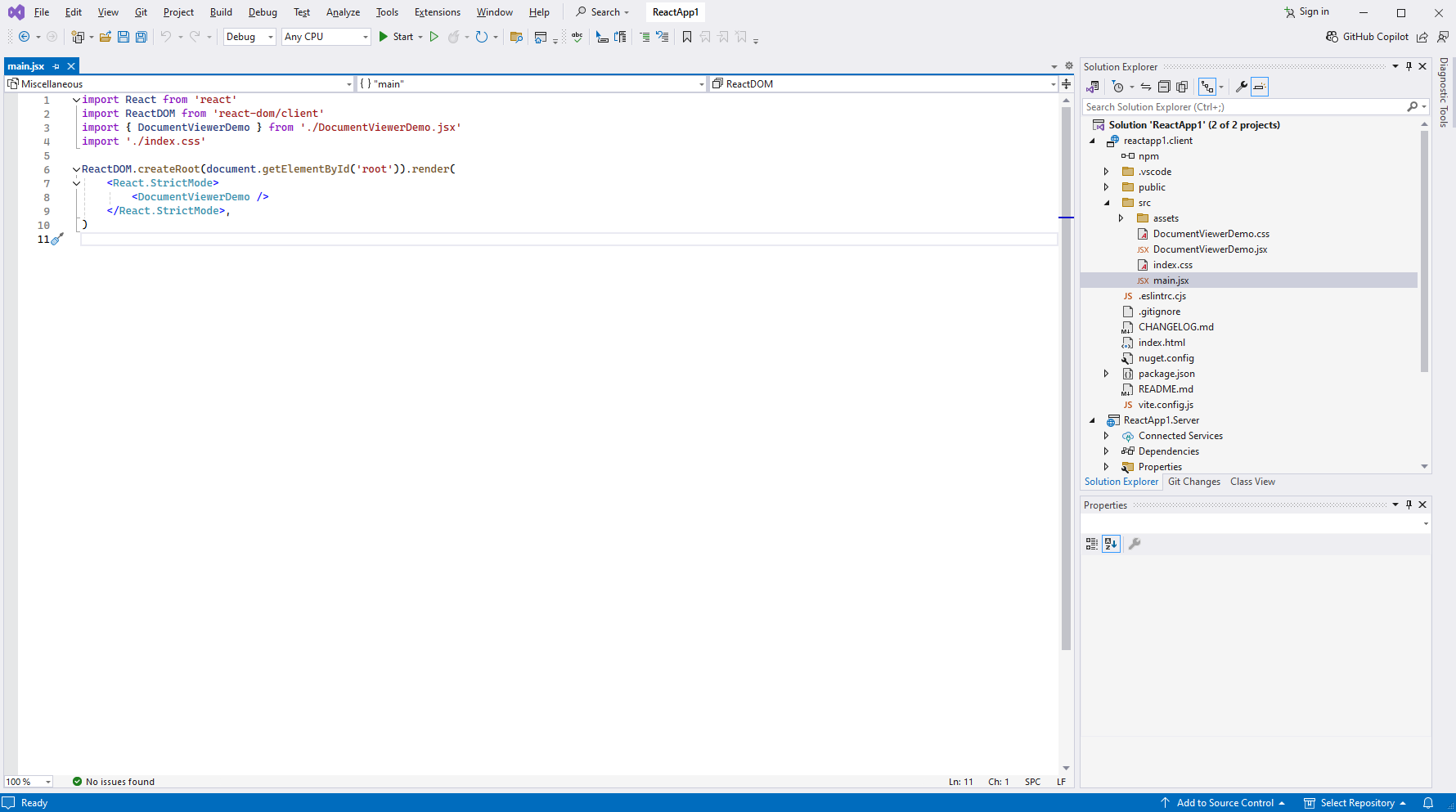The height and width of the screenshot is (812, 1456).
Task: Click the Start Without Debugging outline arrow
Action: [x=434, y=37]
